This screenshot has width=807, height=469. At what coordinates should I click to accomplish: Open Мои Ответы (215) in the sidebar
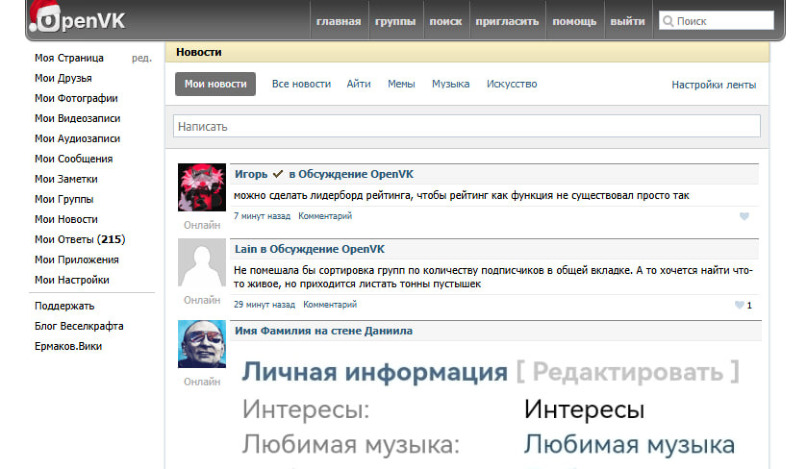click(80, 239)
